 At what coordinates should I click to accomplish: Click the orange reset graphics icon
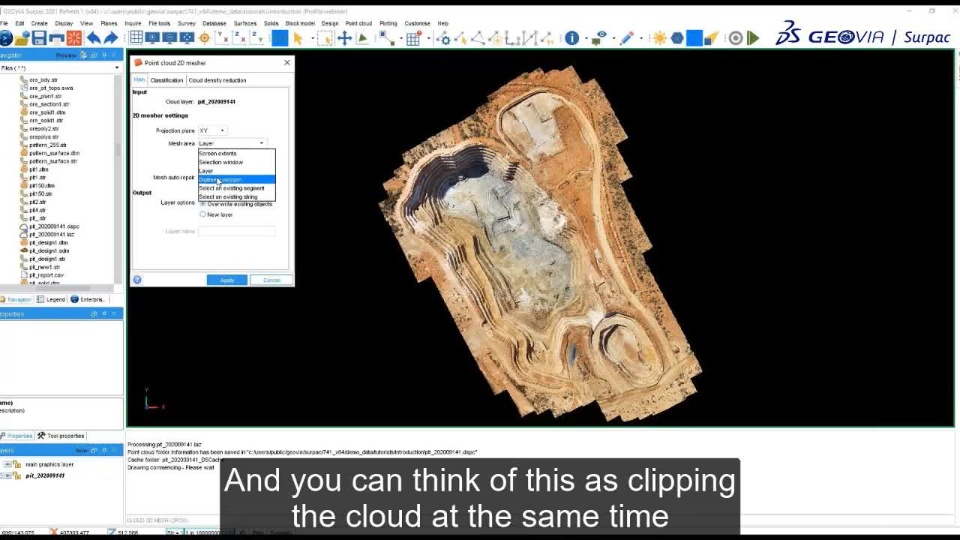point(74,38)
